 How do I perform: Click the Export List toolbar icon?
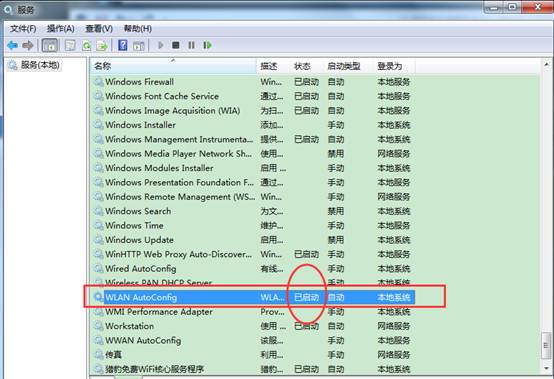(102, 45)
